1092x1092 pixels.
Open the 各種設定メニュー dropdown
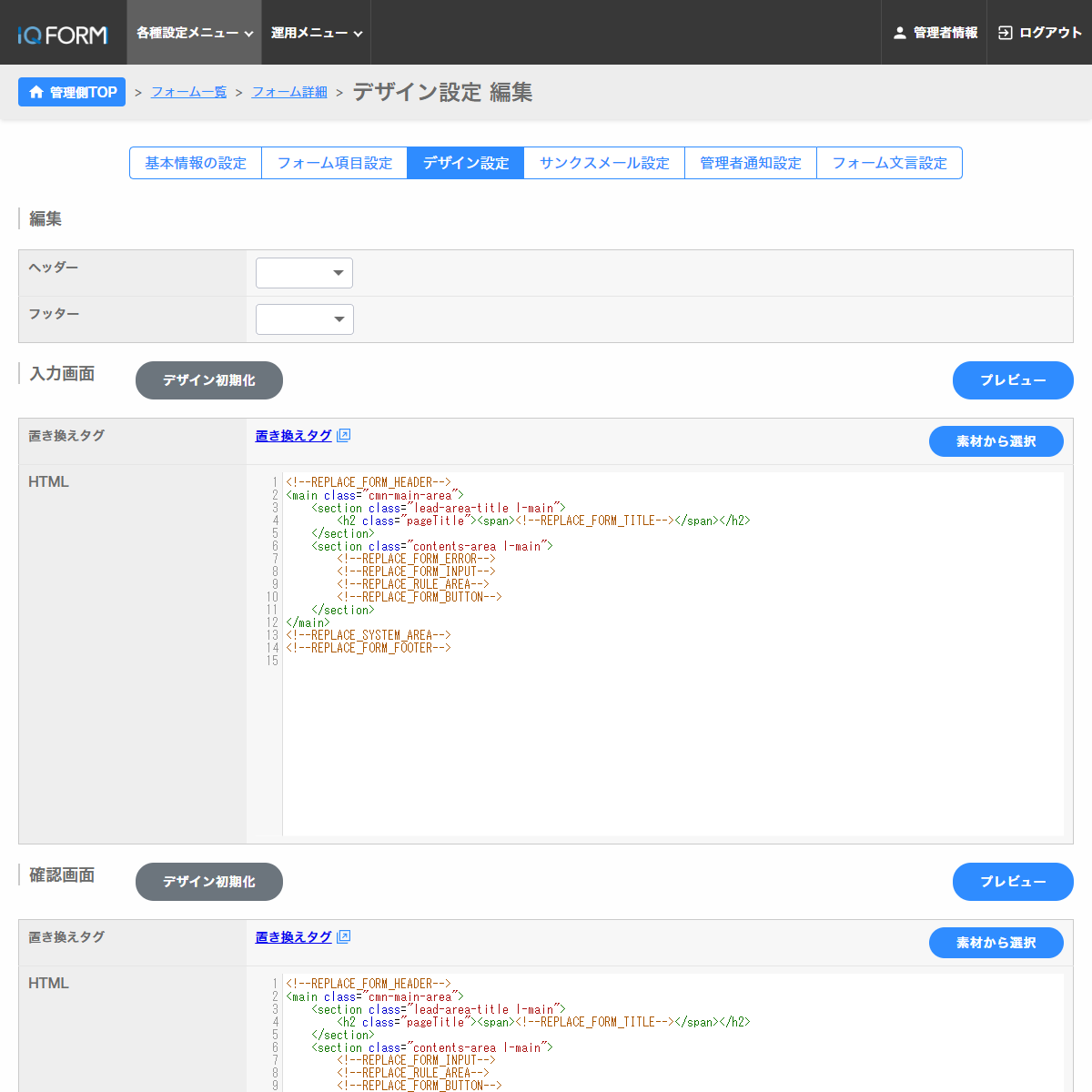point(194,33)
